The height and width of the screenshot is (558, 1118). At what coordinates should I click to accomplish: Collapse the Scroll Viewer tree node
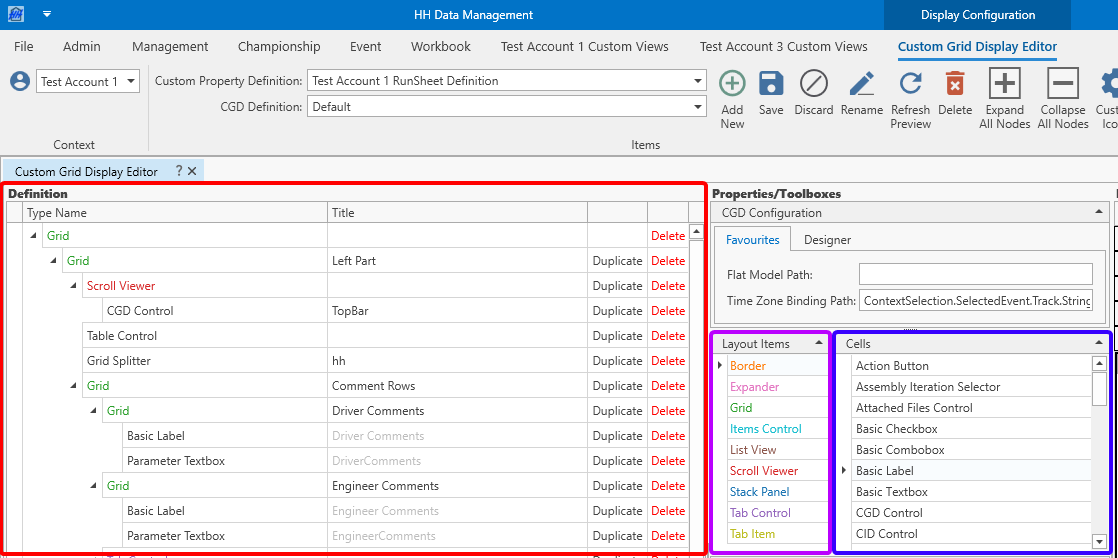pos(74,286)
